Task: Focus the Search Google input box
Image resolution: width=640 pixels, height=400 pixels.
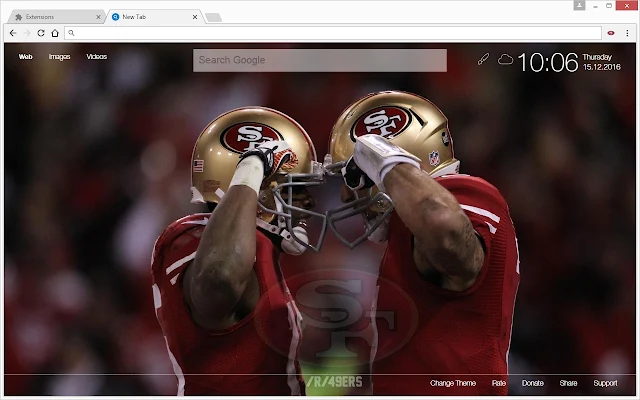Action: (x=320, y=60)
